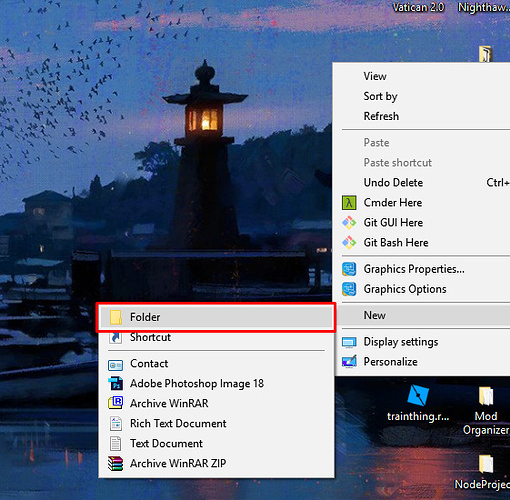Create a new Folder

tap(216, 317)
